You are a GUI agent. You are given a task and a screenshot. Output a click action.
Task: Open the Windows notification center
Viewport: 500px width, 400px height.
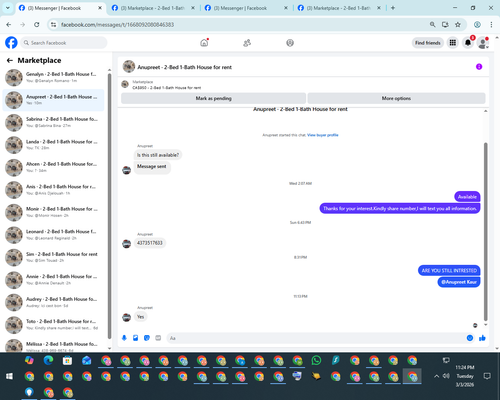click(487, 376)
